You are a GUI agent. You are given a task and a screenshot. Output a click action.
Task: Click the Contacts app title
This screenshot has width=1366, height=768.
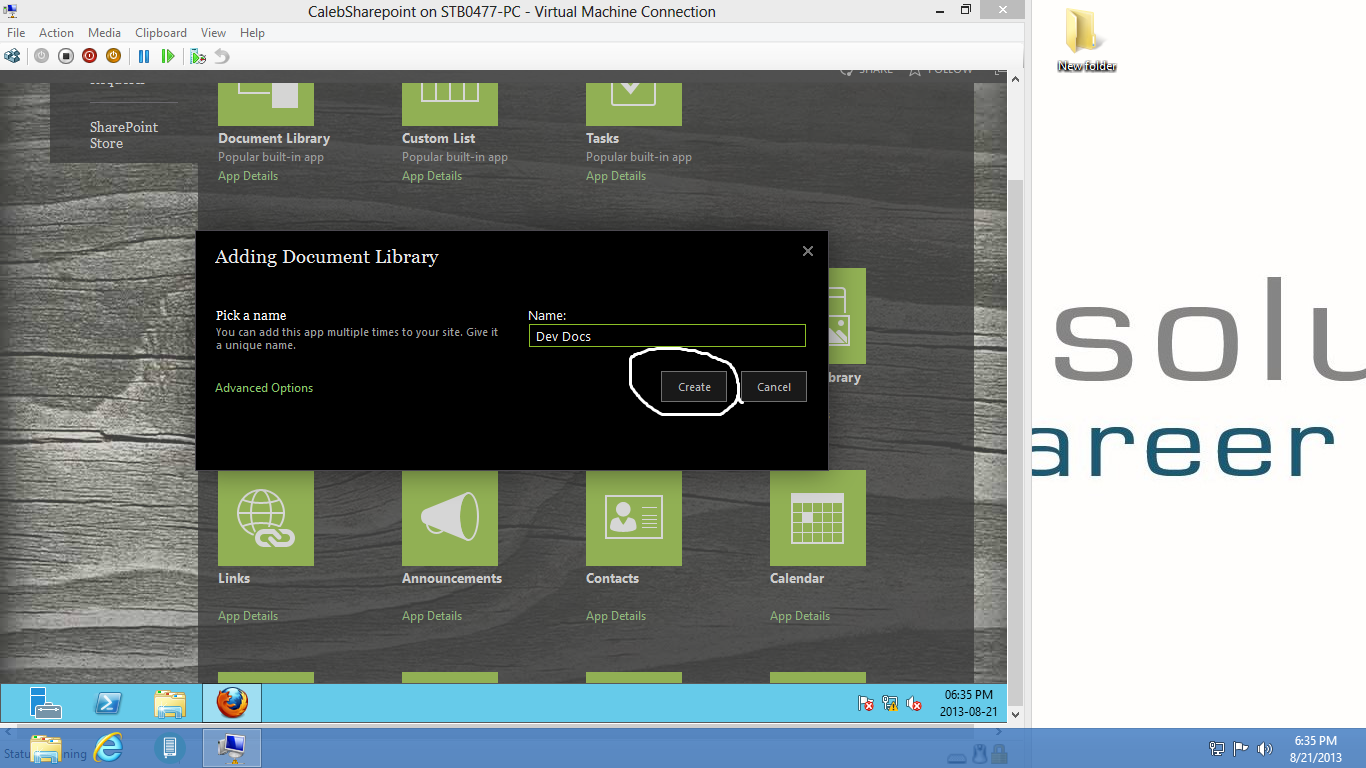[612, 579]
